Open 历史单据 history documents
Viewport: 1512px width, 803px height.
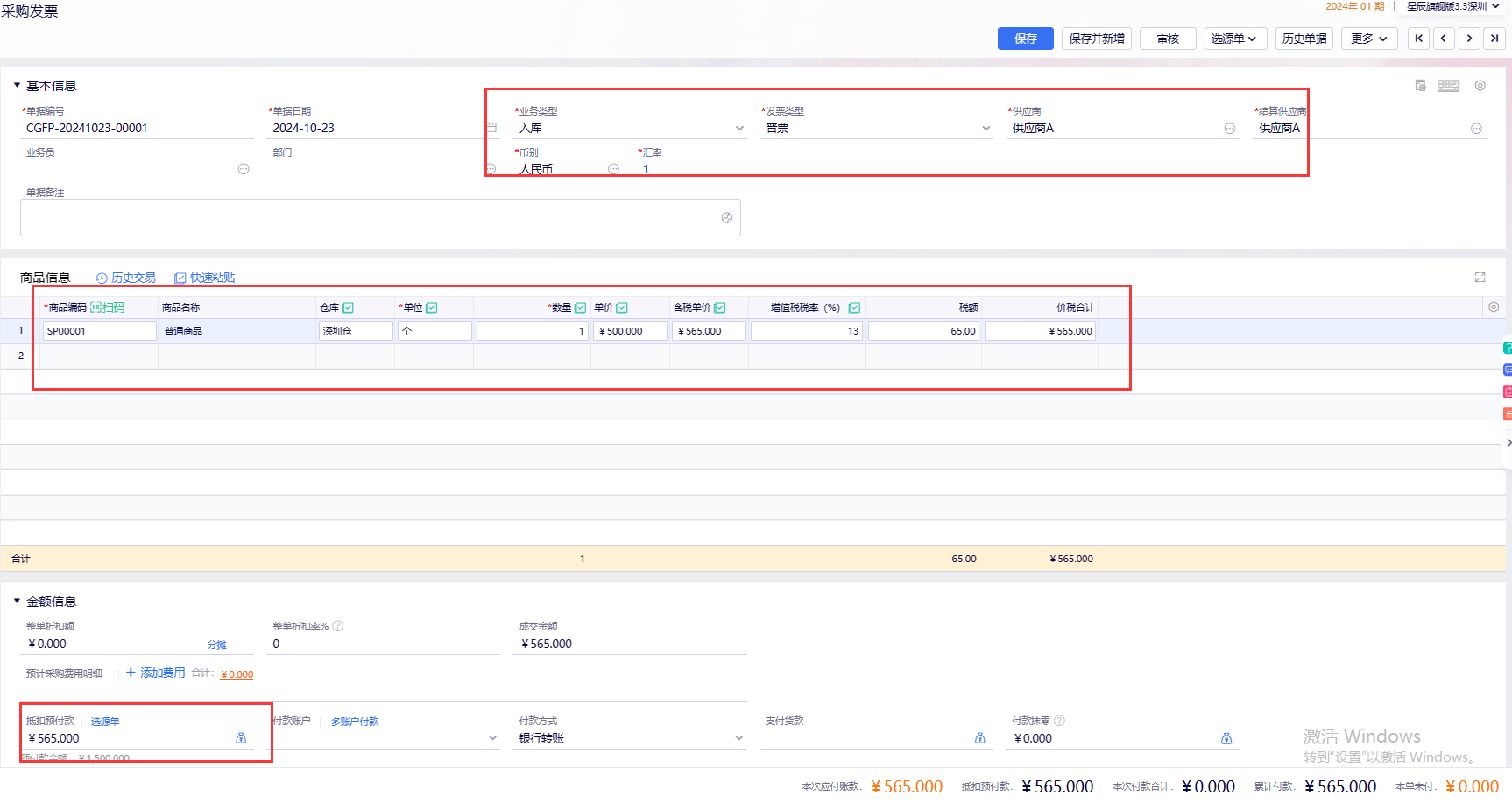[1304, 39]
